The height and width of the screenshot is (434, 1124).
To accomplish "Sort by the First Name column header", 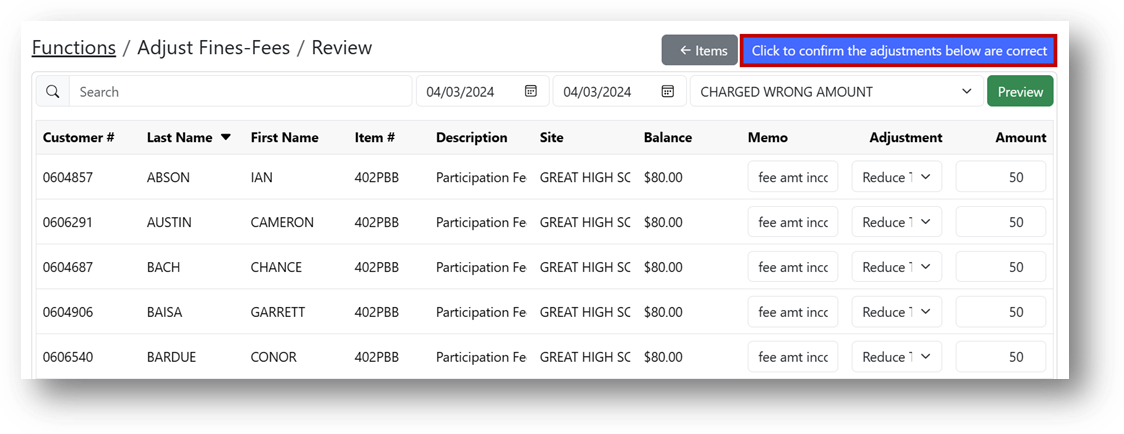I will tap(285, 138).
